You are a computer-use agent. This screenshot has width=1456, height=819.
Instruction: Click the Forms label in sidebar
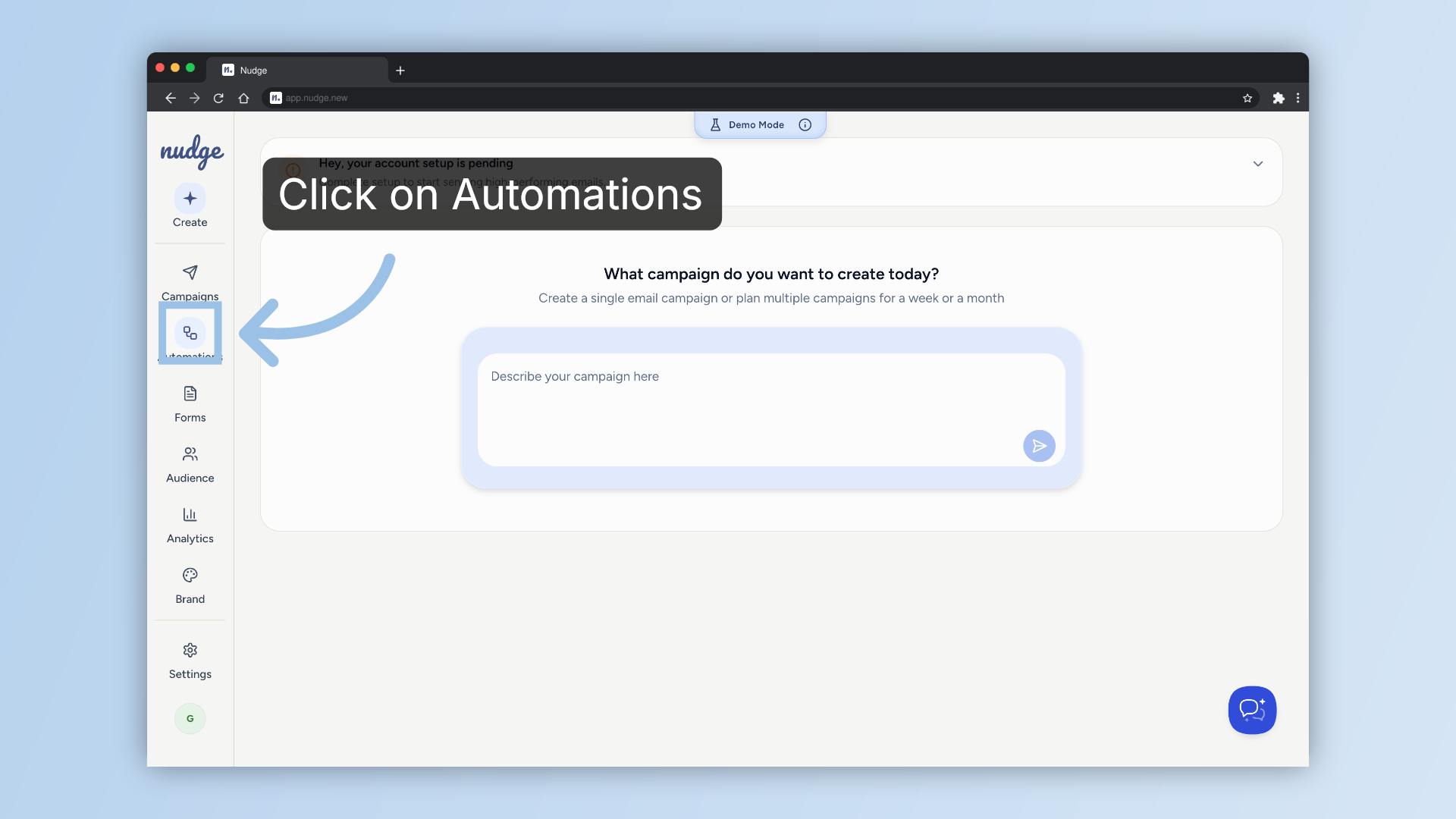pyautogui.click(x=190, y=418)
